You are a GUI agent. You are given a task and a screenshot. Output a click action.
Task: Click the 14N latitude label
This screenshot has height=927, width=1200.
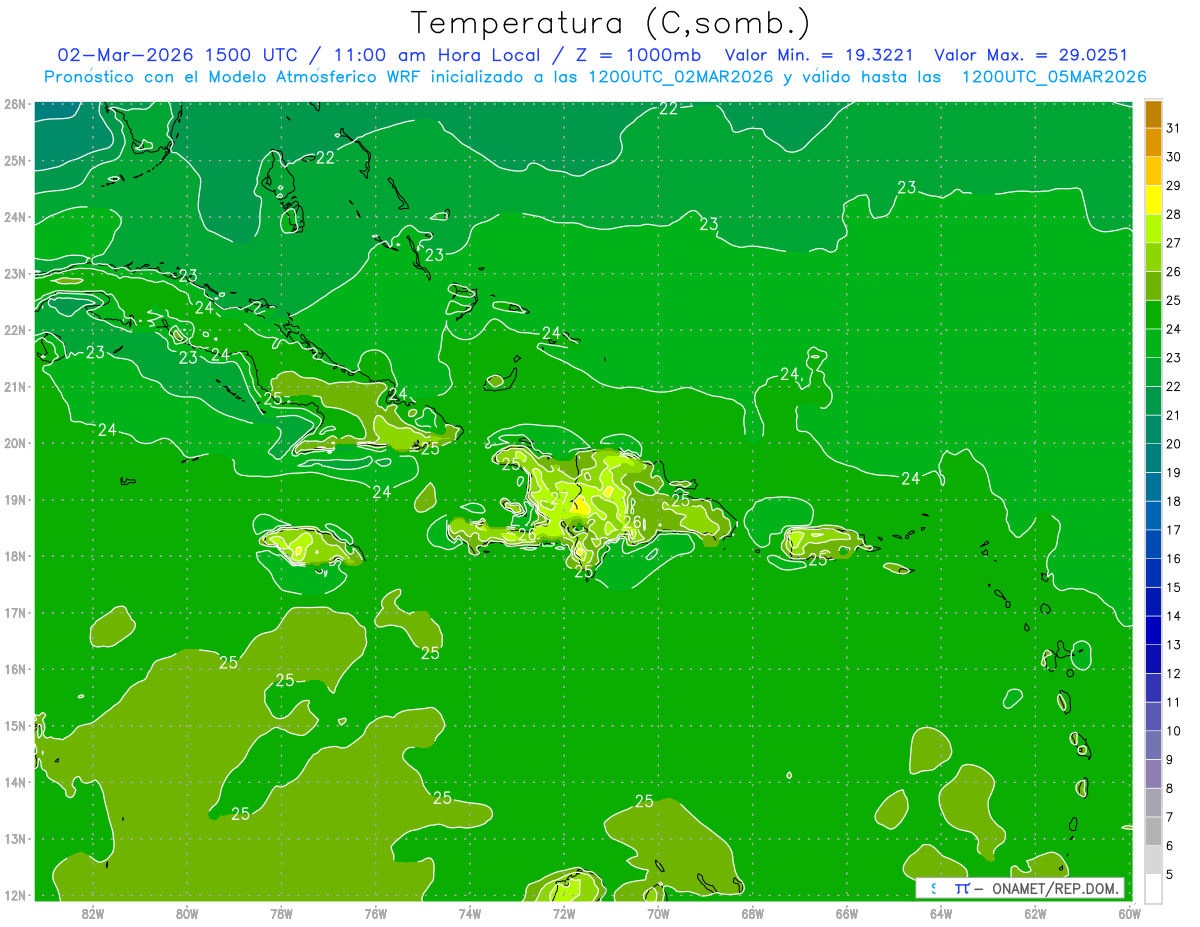point(14,782)
